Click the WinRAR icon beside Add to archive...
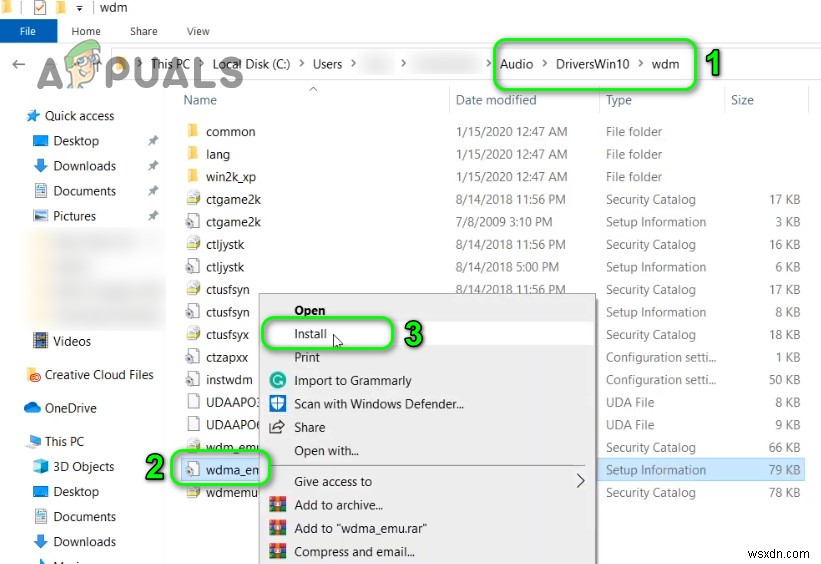 click(x=278, y=505)
